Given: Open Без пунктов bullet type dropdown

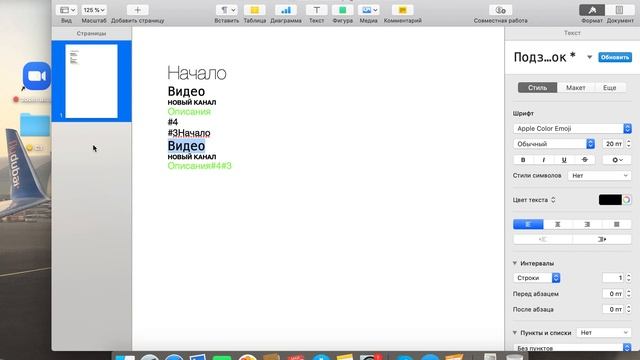Looking at the screenshot, I should tap(572, 348).
